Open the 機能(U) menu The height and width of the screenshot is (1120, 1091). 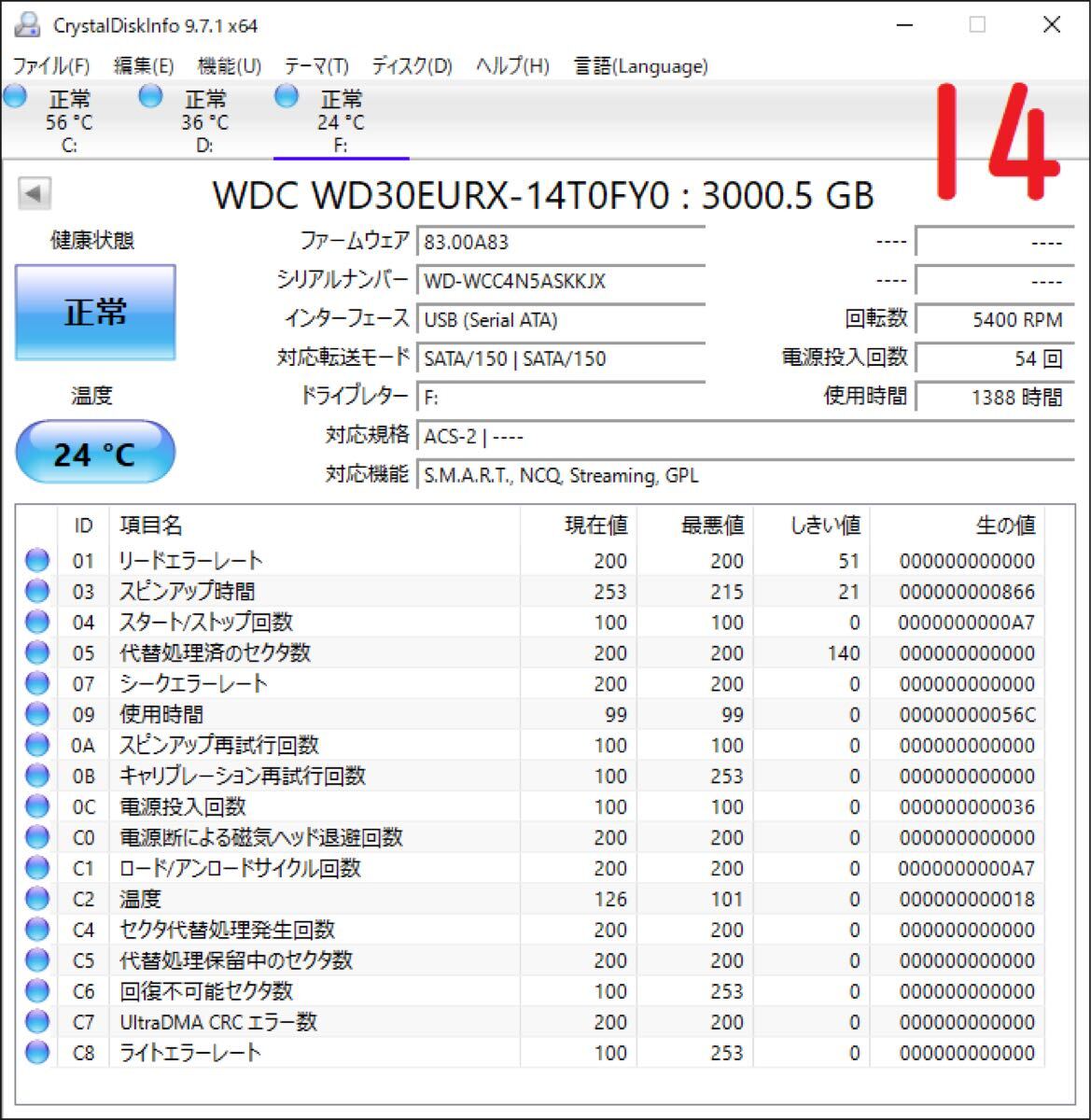(230, 66)
